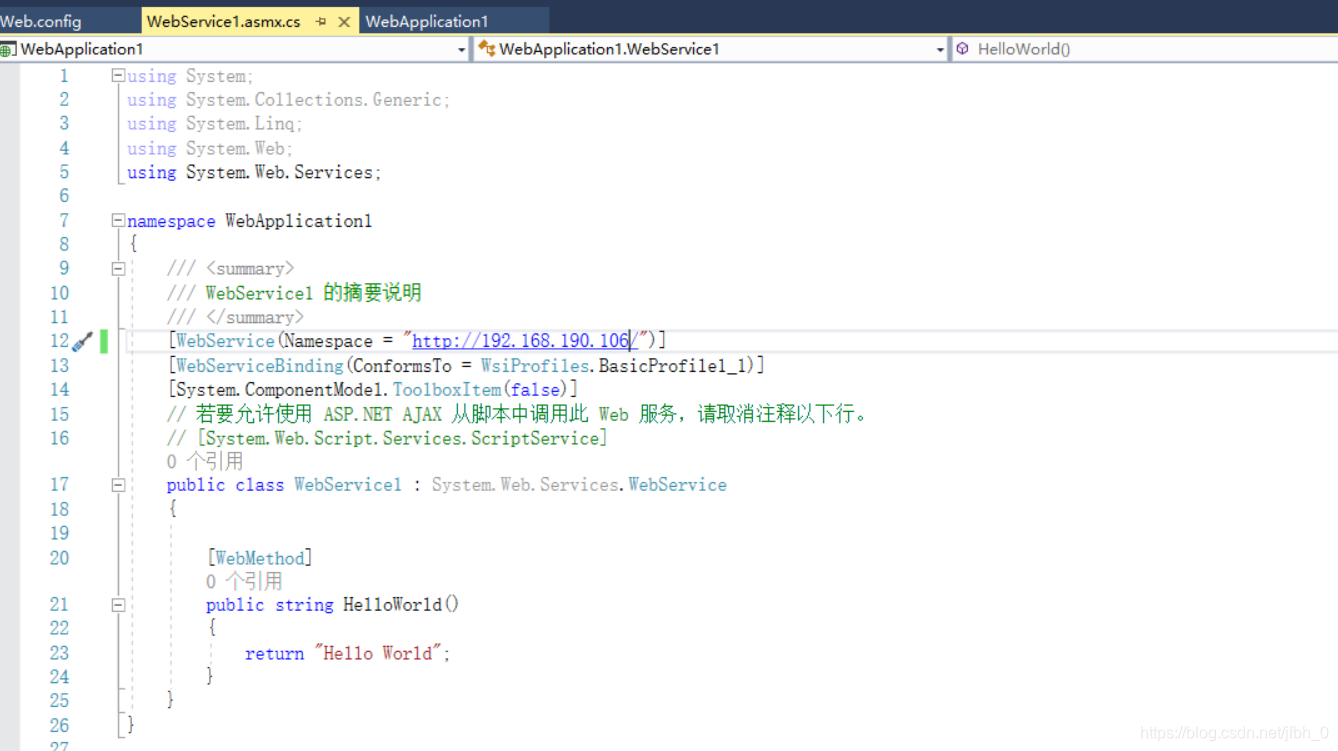Collapse the WebService1 class block
This screenshot has width=1338, height=751.
tap(118, 484)
